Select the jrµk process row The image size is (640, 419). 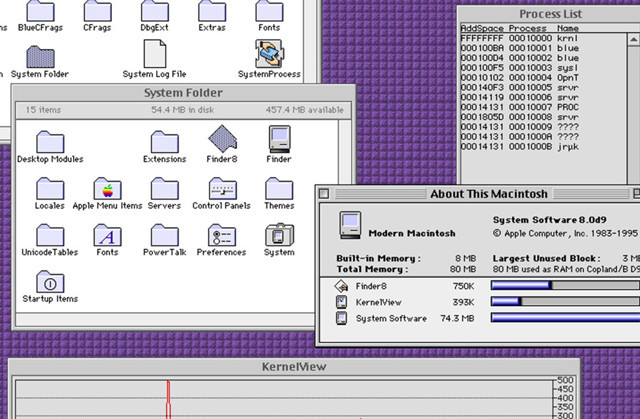tap(543, 147)
